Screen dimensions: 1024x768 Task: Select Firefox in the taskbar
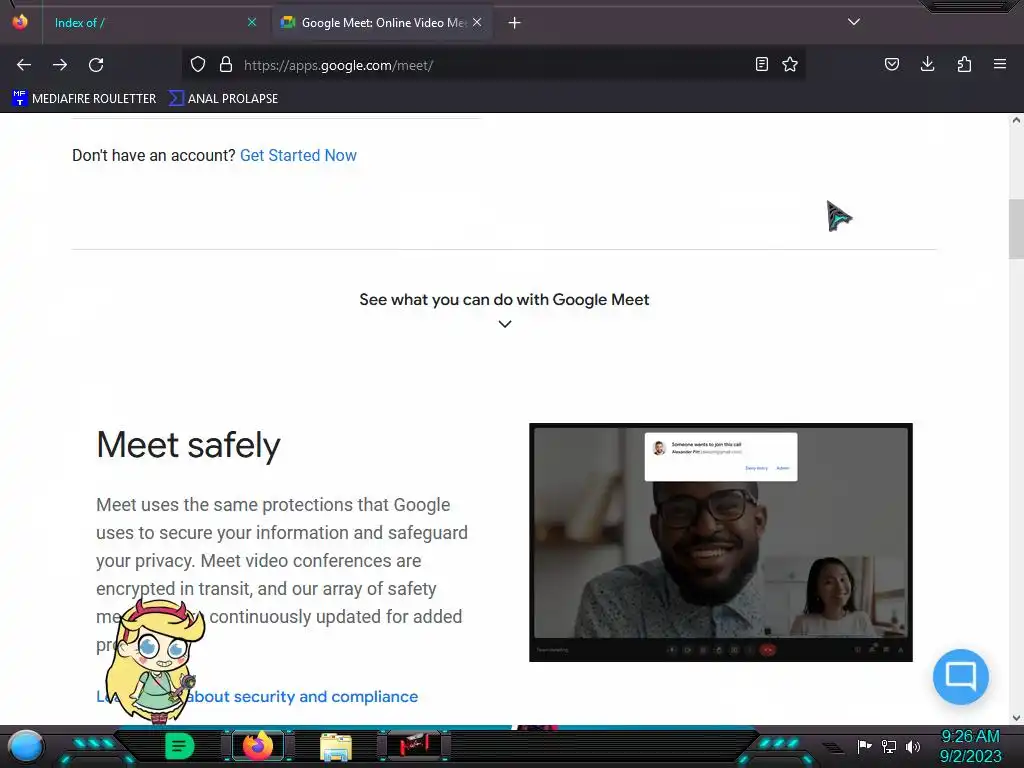click(x=258, y=746)
